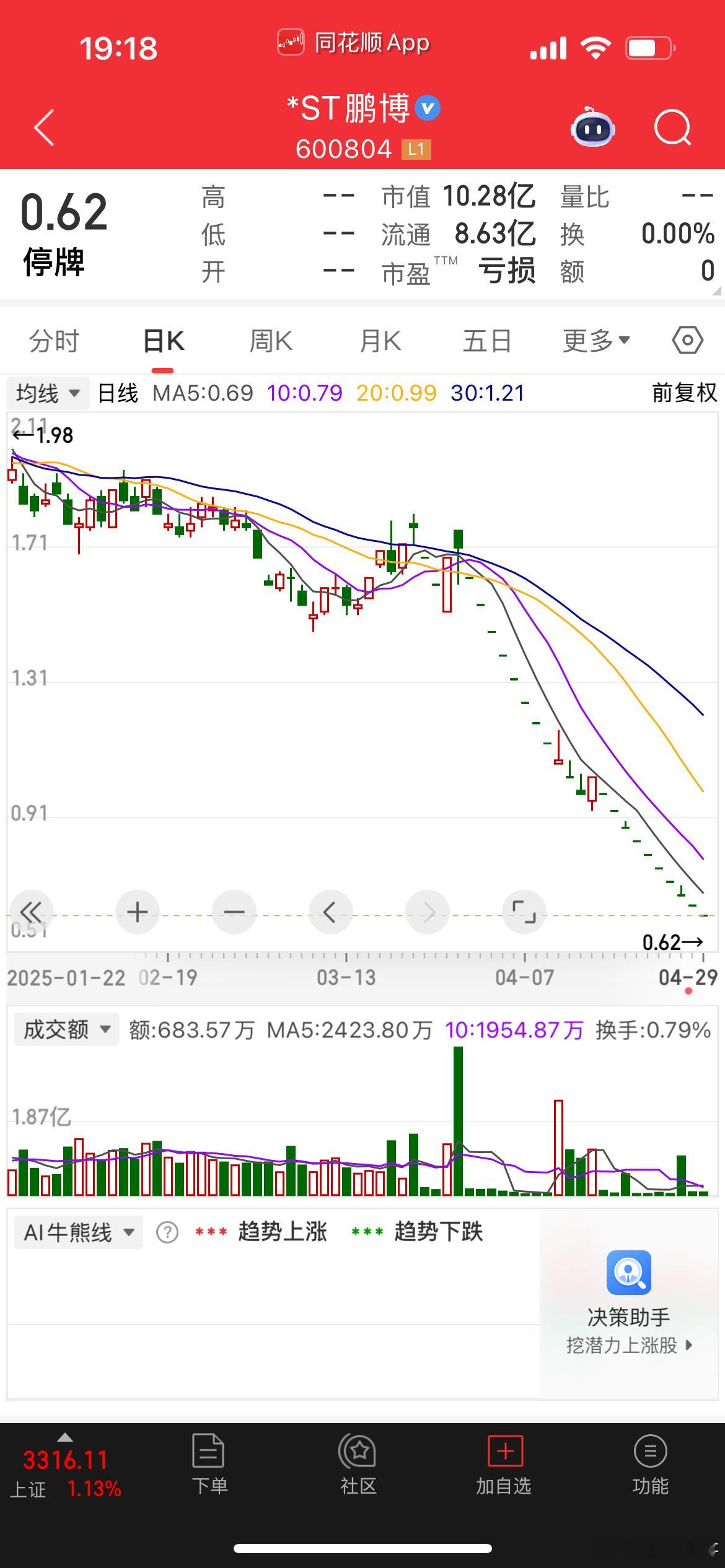Zoom in chart with plus button

pyautogui.click(x=138, y=912)
